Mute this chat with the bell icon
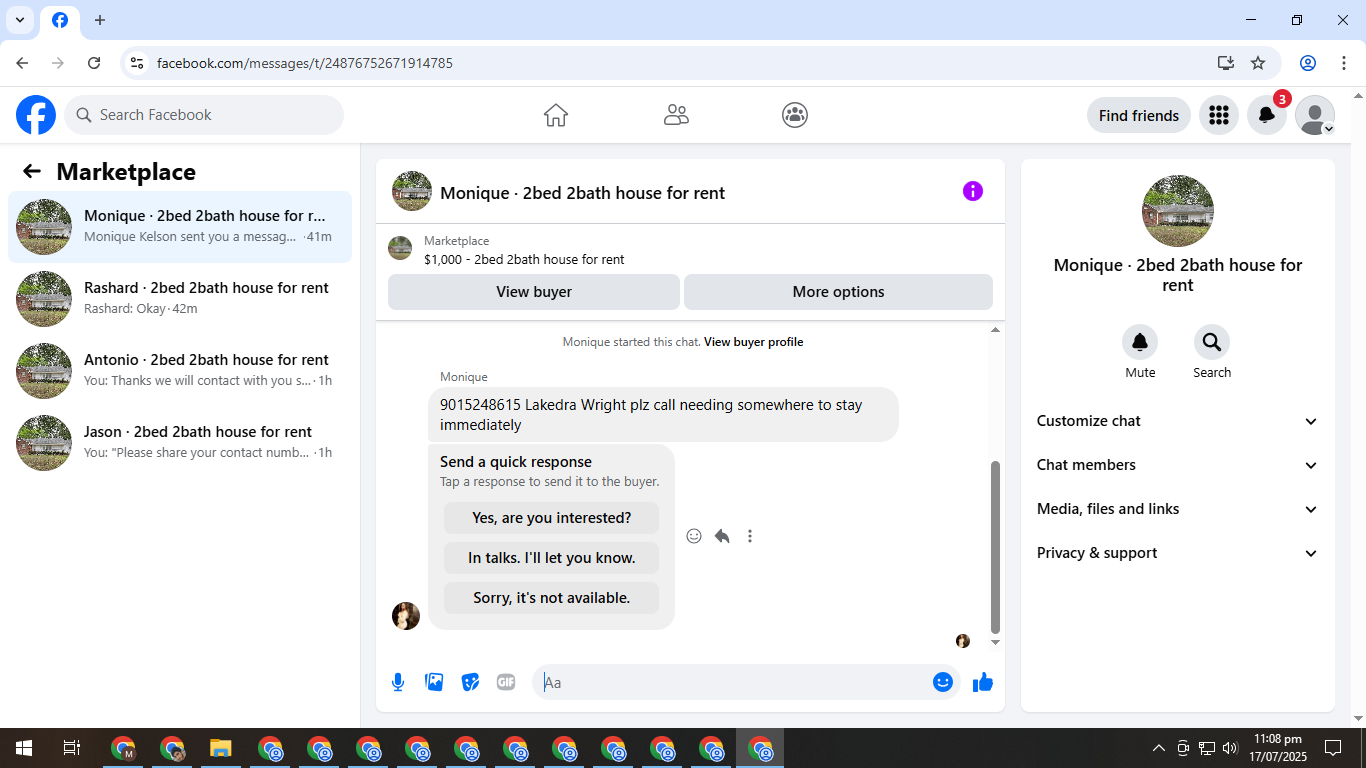Image resolution: width=1366 pixels, height=768 pixels. (1140, 343)
